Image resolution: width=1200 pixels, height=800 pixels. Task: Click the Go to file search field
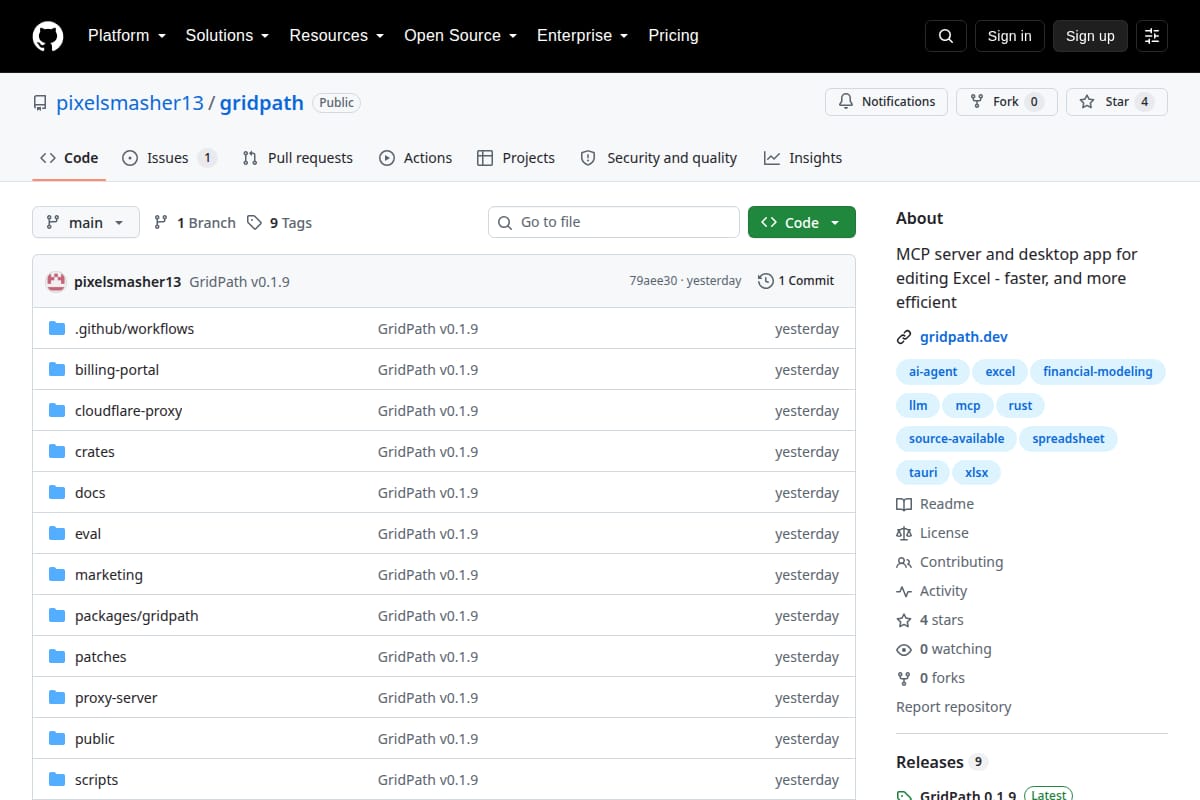(614, 222)
